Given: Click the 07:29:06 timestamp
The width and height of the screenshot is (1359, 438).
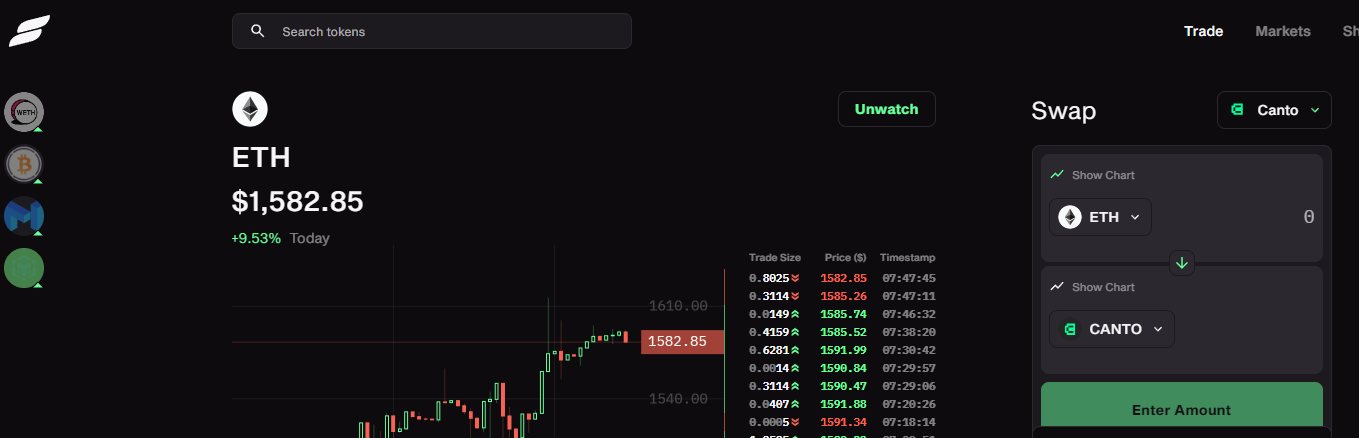Looking at the screenshot, I should click(x=909, y=386).
